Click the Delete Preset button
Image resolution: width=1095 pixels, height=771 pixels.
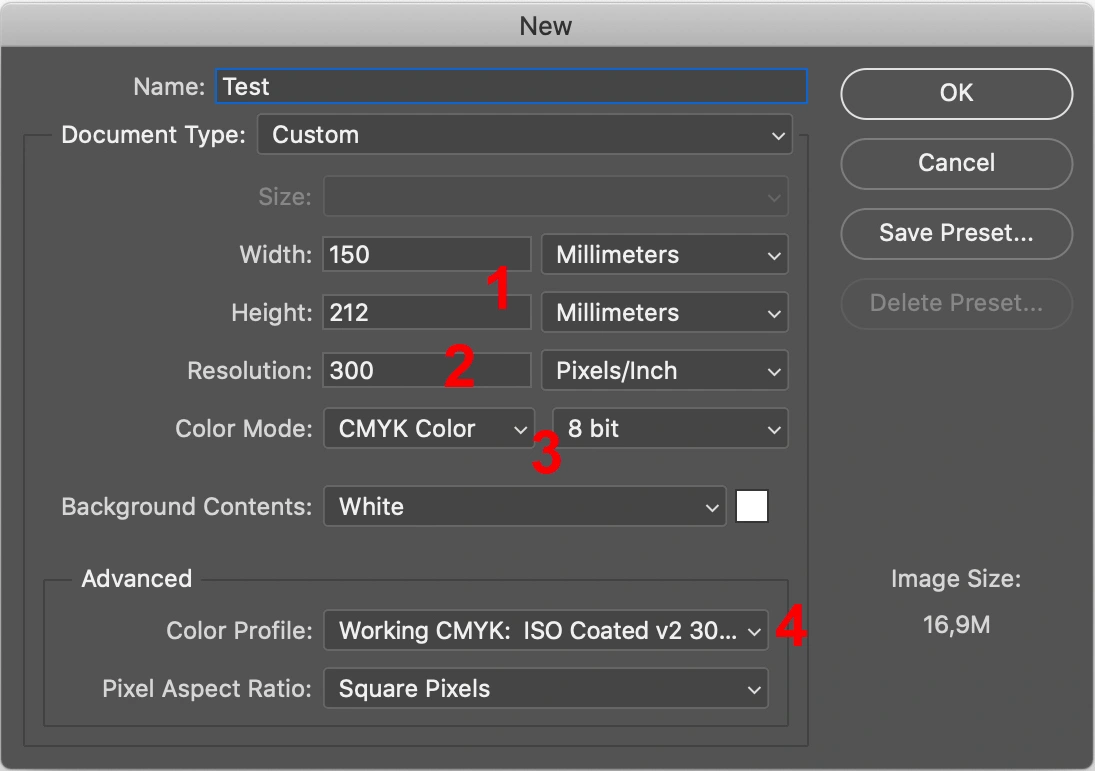[x=955, y=303]
